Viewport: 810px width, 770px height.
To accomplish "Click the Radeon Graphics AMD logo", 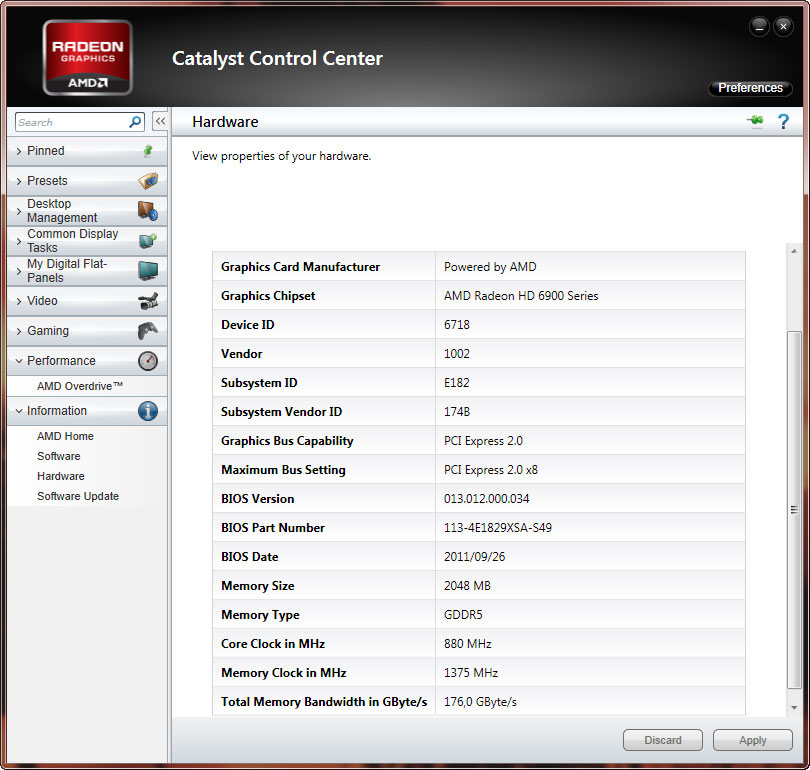I will (x=88, y=58).
